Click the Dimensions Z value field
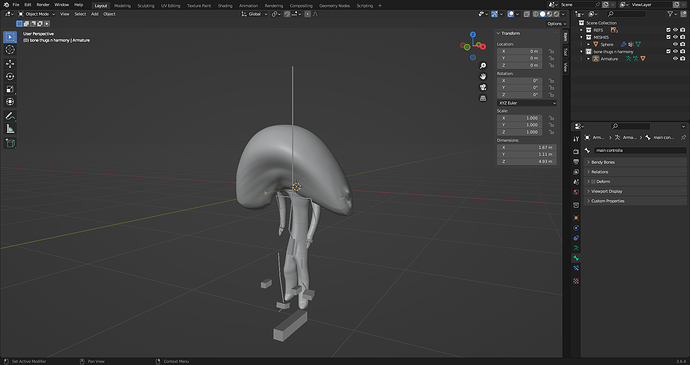The height and width of the screenshot is (365, 690). pyautogui.click(x=527, y=162)
